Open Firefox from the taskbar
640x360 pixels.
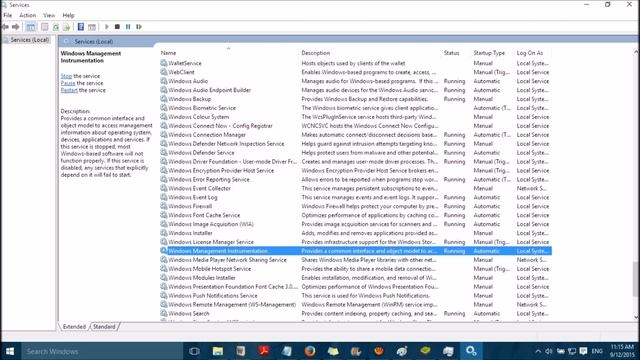point(310,351)
